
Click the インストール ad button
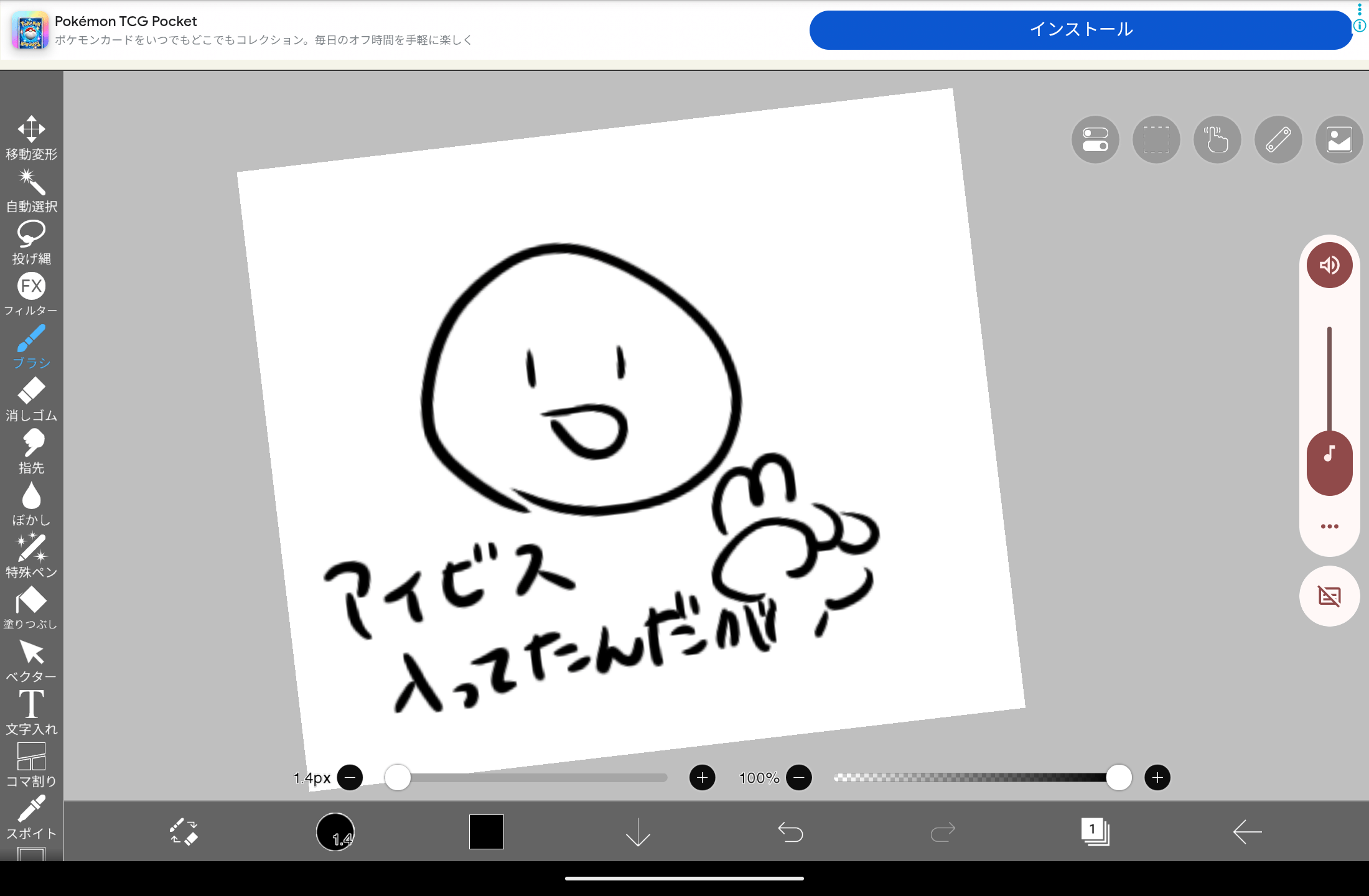tap(1081, 30)
